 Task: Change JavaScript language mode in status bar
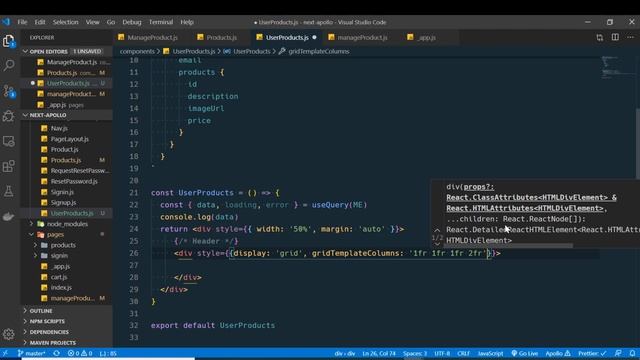tap(490, 353)
